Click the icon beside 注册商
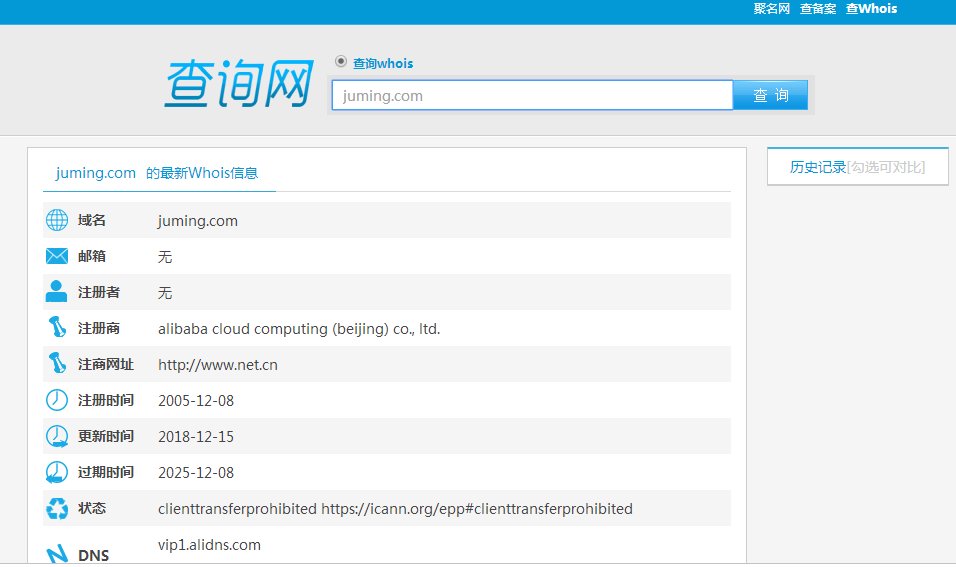 [x=57, y=327]
